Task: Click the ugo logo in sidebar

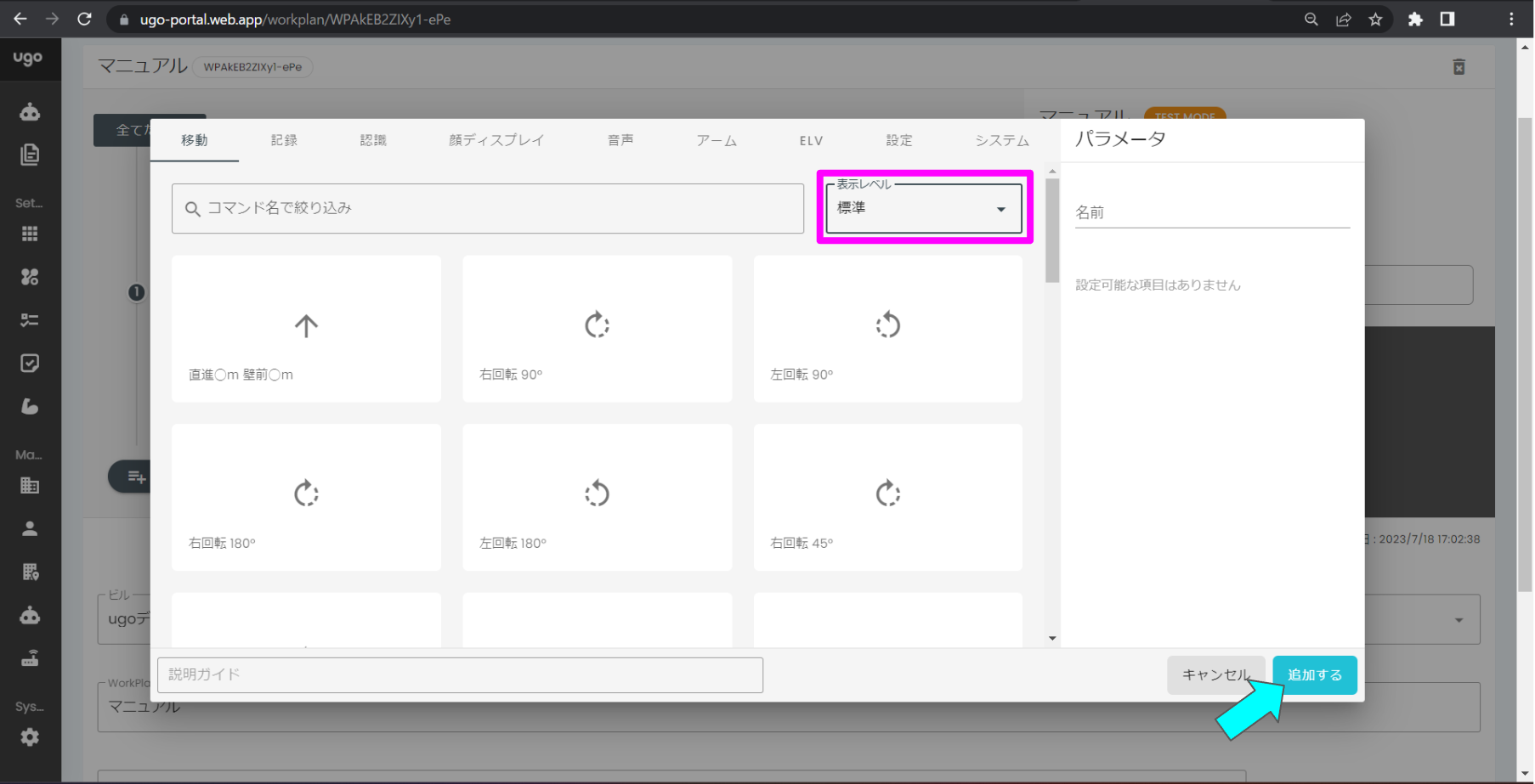Action: [x=27, y=58]
